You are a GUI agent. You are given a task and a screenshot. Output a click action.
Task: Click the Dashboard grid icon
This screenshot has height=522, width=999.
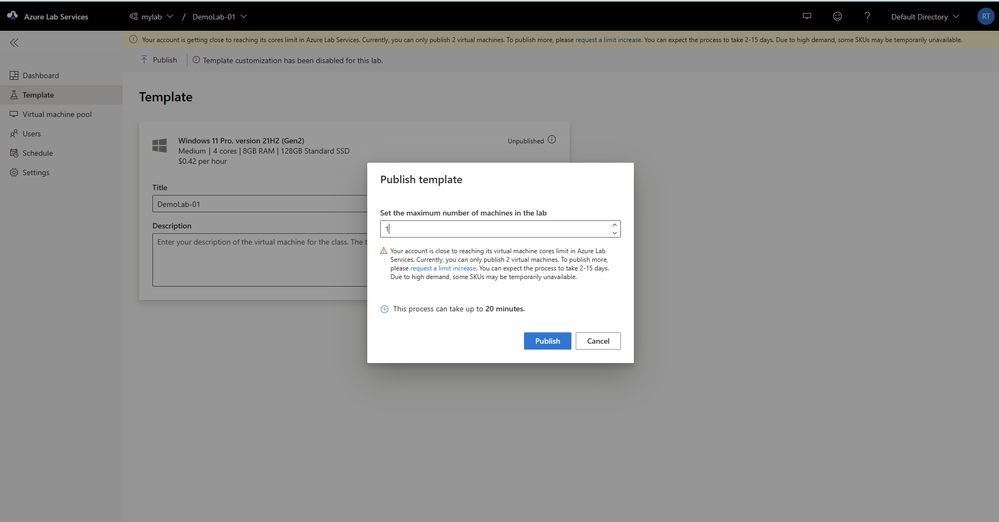(14, 75)
